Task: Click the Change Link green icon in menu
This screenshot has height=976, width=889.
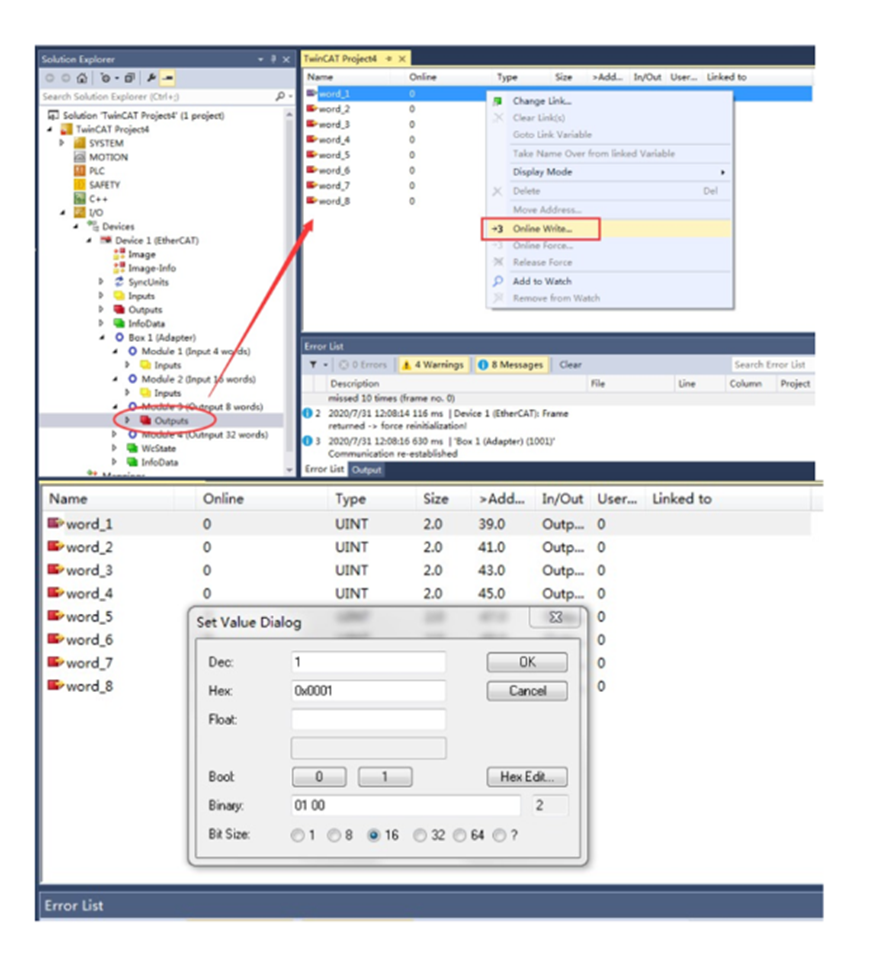Action: click(497, 101)
